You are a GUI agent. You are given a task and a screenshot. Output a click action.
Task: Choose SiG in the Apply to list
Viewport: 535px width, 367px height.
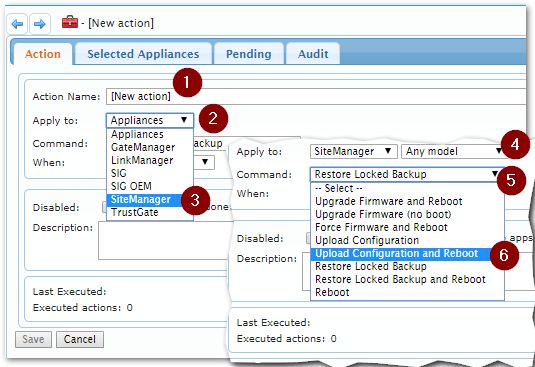(x=150, y=173)
